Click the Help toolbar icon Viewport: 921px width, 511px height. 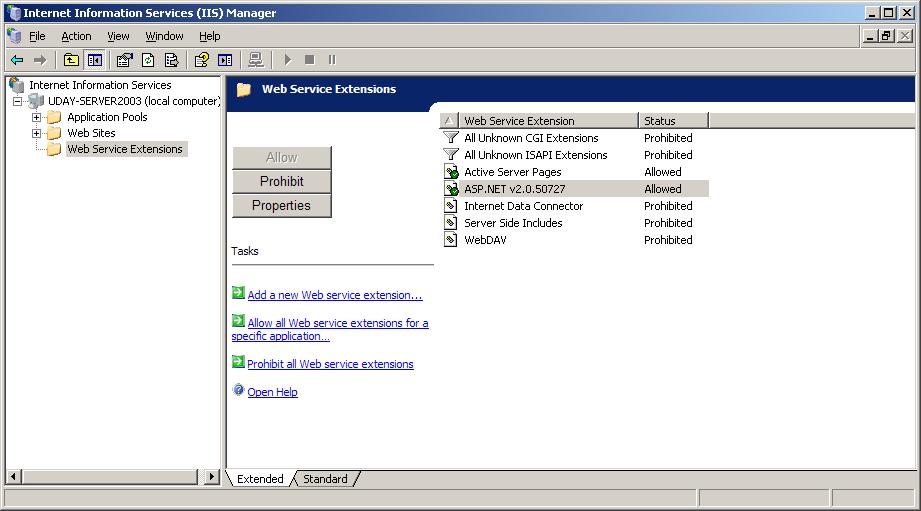point(201,60)
